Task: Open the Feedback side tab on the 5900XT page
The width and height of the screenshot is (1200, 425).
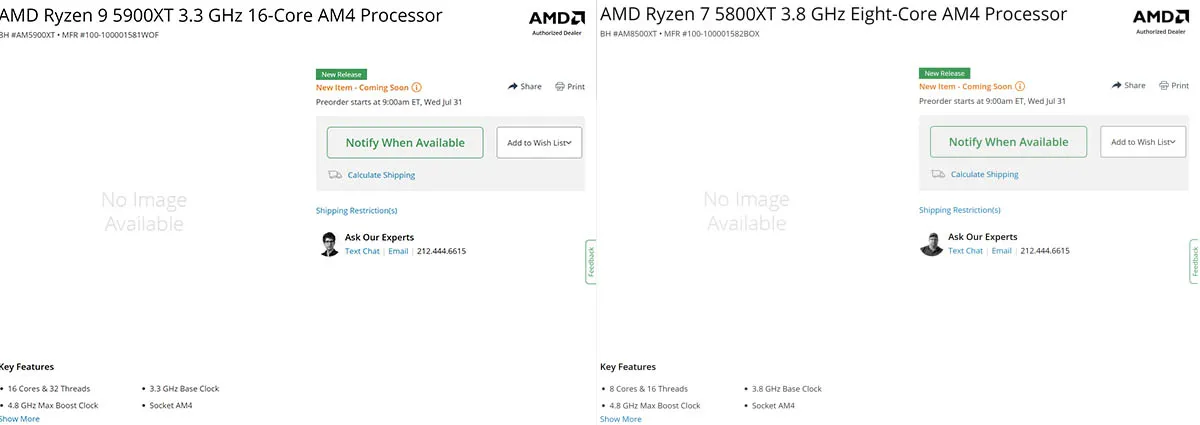Action: (x=591, y=262)
